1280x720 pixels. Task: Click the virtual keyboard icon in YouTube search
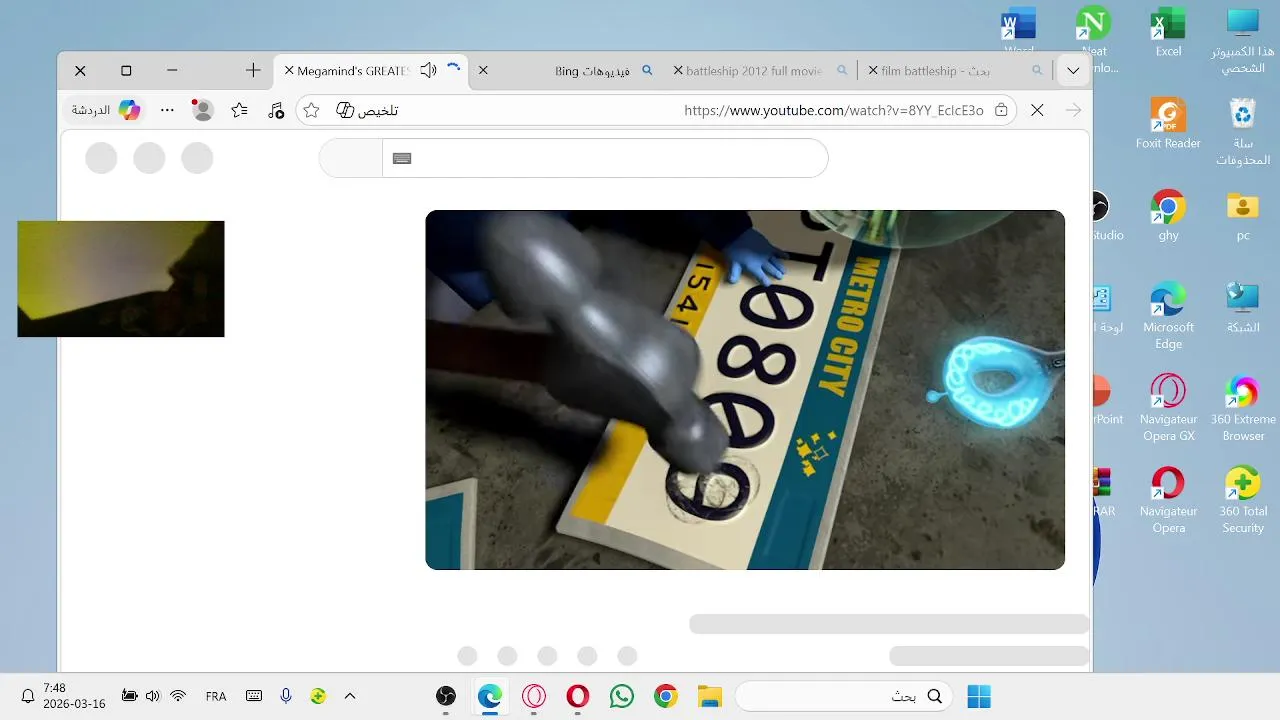click(x=402, y=158)
